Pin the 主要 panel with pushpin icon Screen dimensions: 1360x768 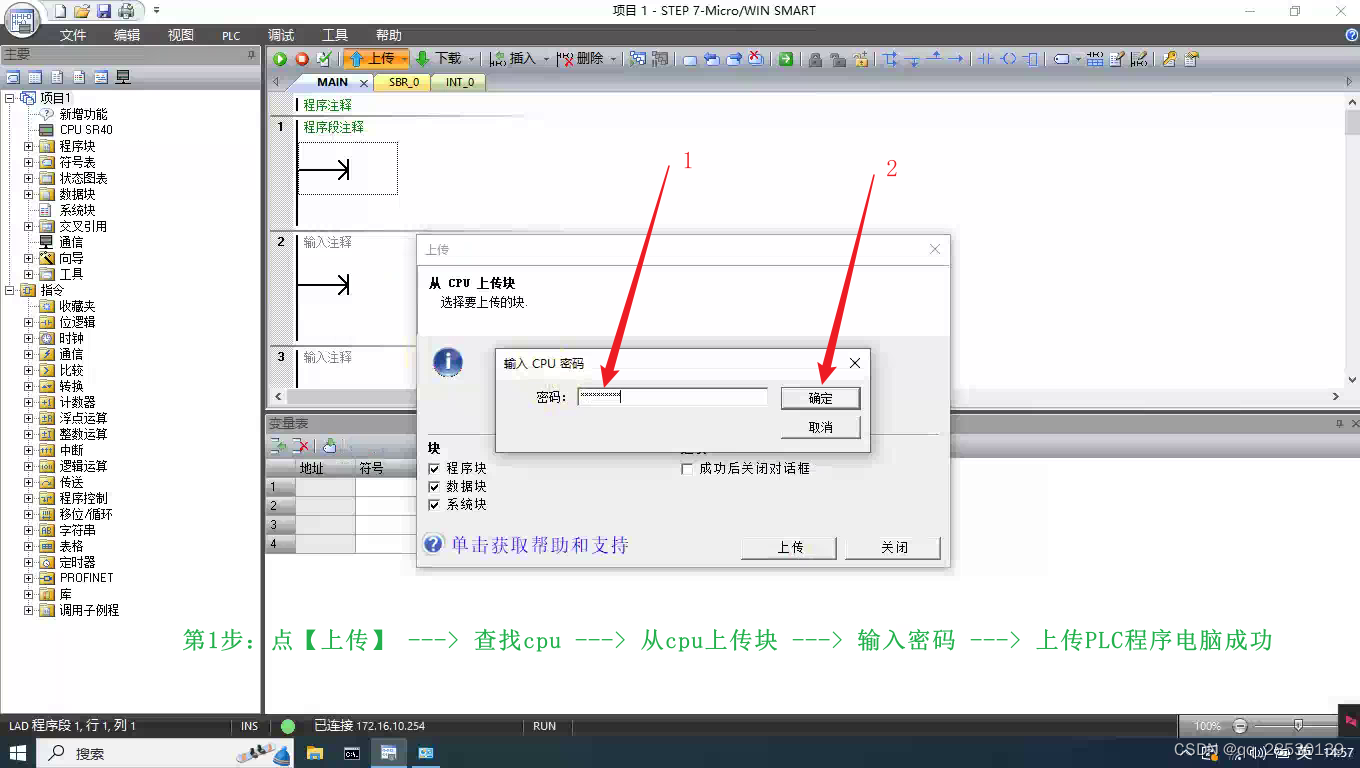pos(251,55)
